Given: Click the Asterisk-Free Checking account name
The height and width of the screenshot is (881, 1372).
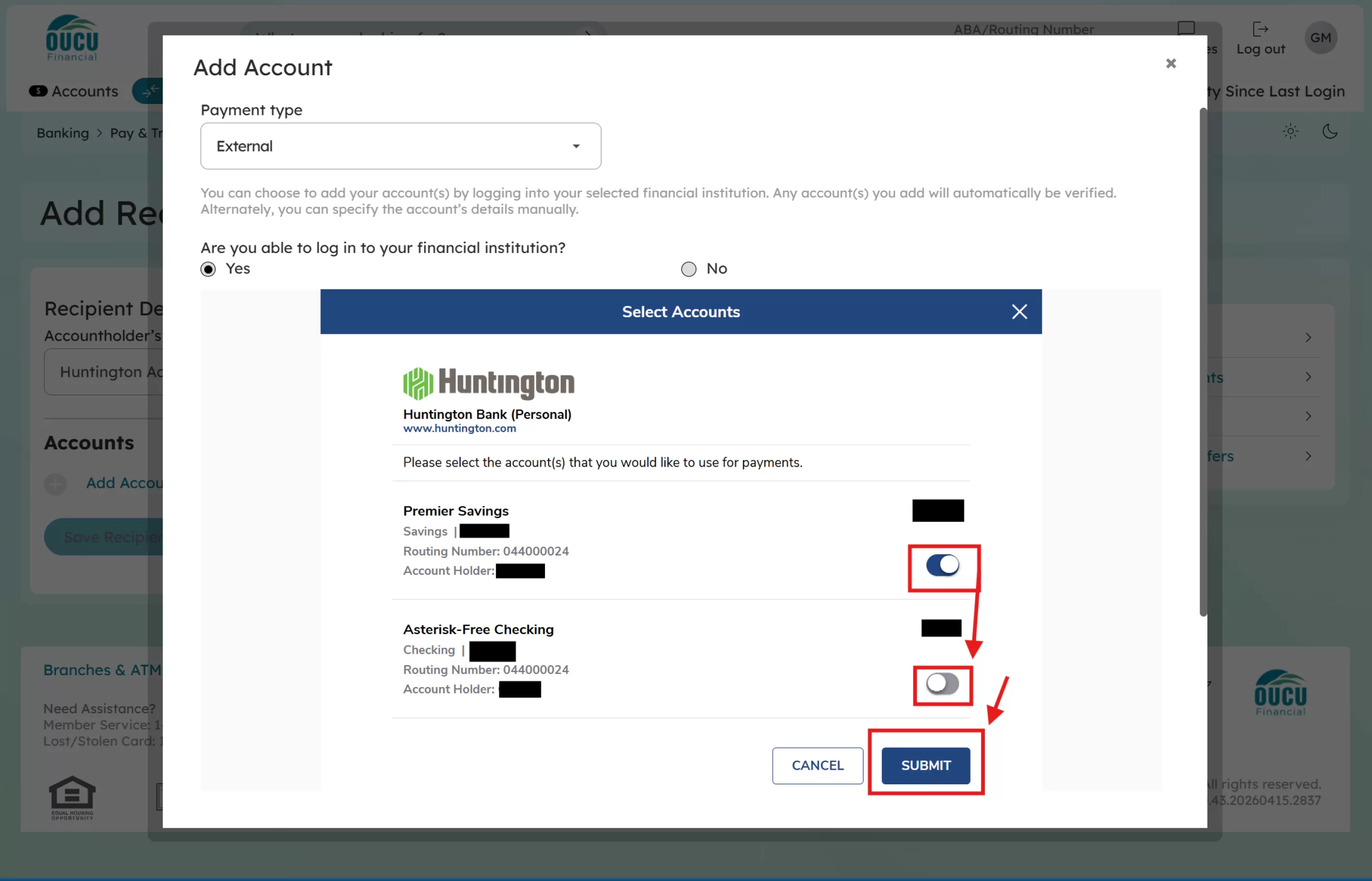Looking at the screenshot, I should click(478, 629).
